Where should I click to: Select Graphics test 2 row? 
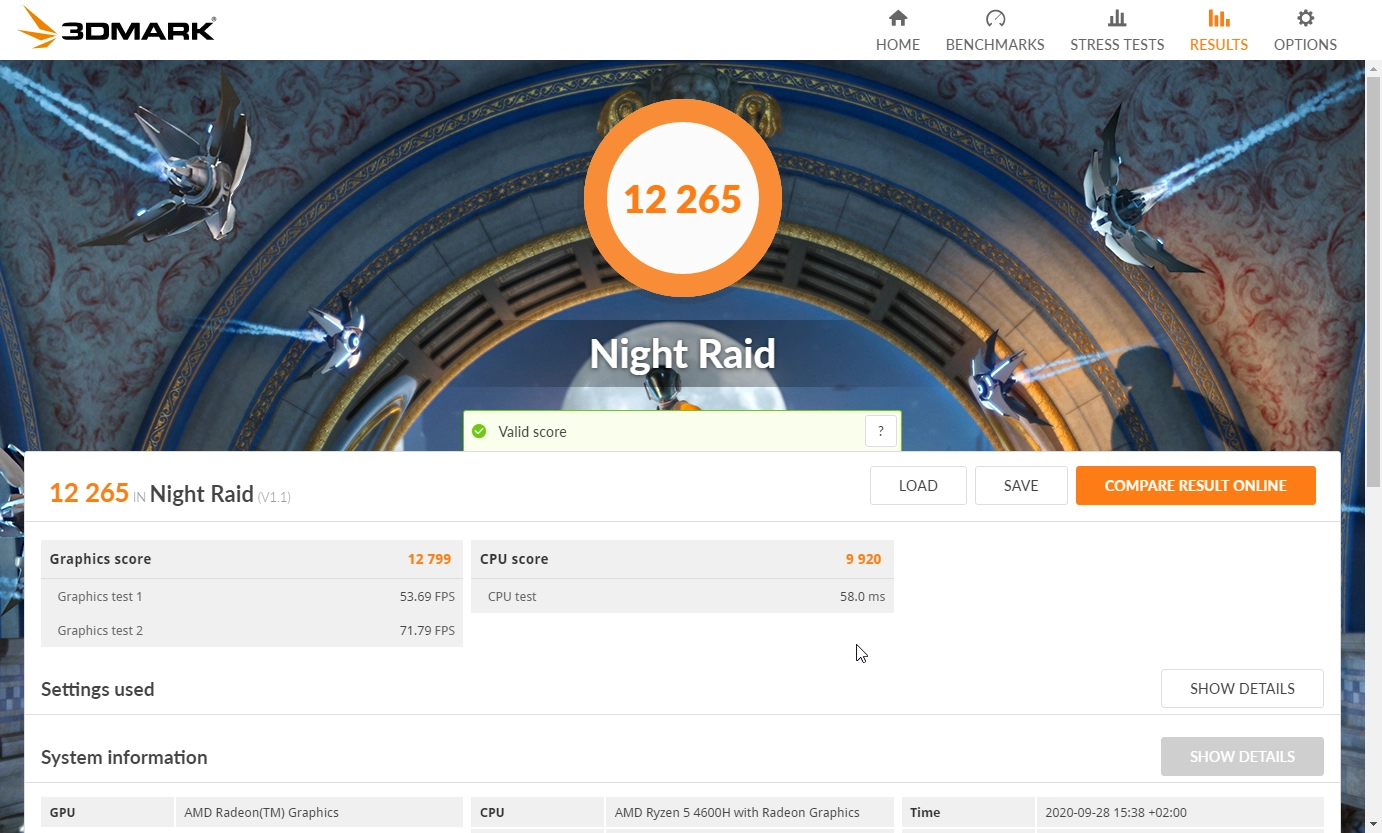(252, 630)
